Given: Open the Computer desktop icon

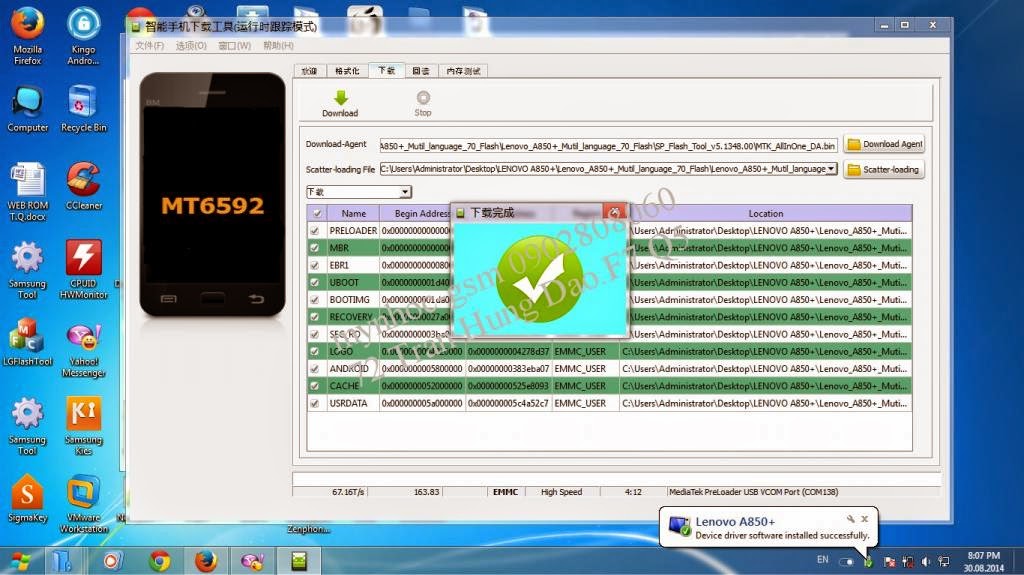Looking at the screenshot, I should tap(27, 109).
